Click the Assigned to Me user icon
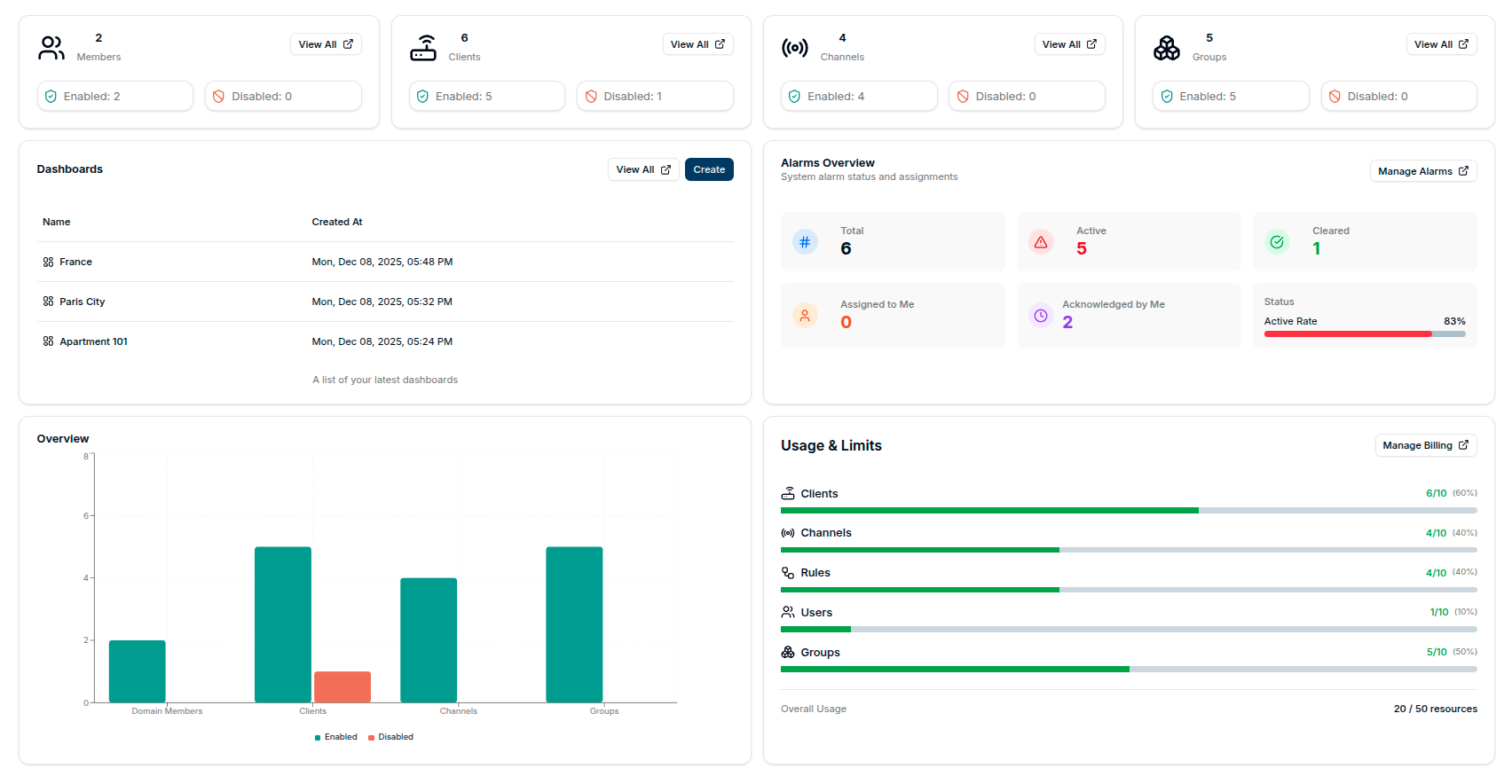The height and width of the screenshot is (784, 1512). pos(804,316)
